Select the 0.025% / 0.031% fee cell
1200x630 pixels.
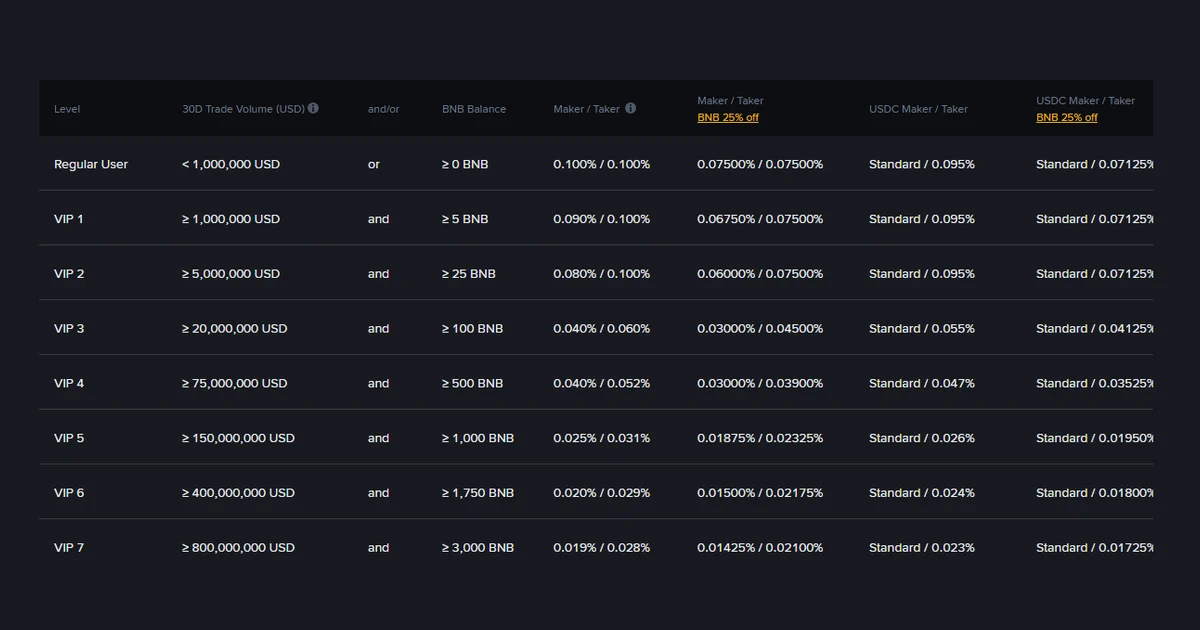point(602,438)
